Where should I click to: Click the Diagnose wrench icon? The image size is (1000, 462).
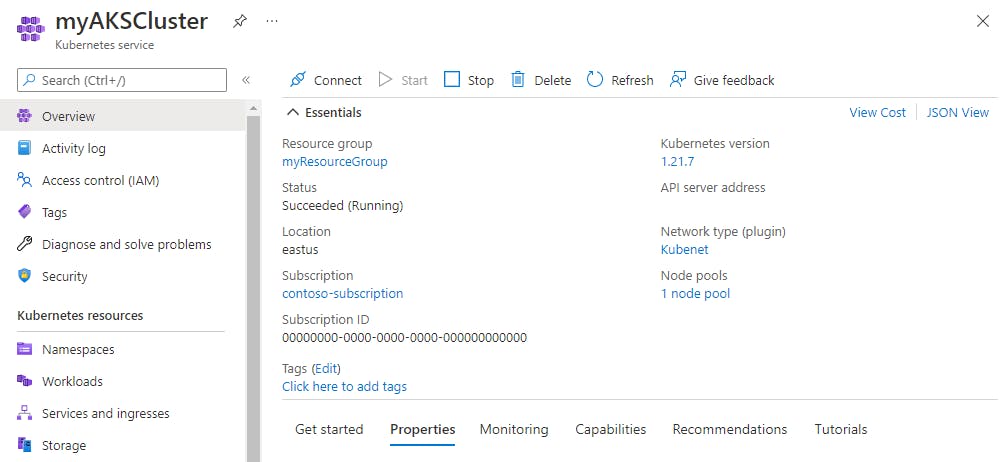(24, 244)
